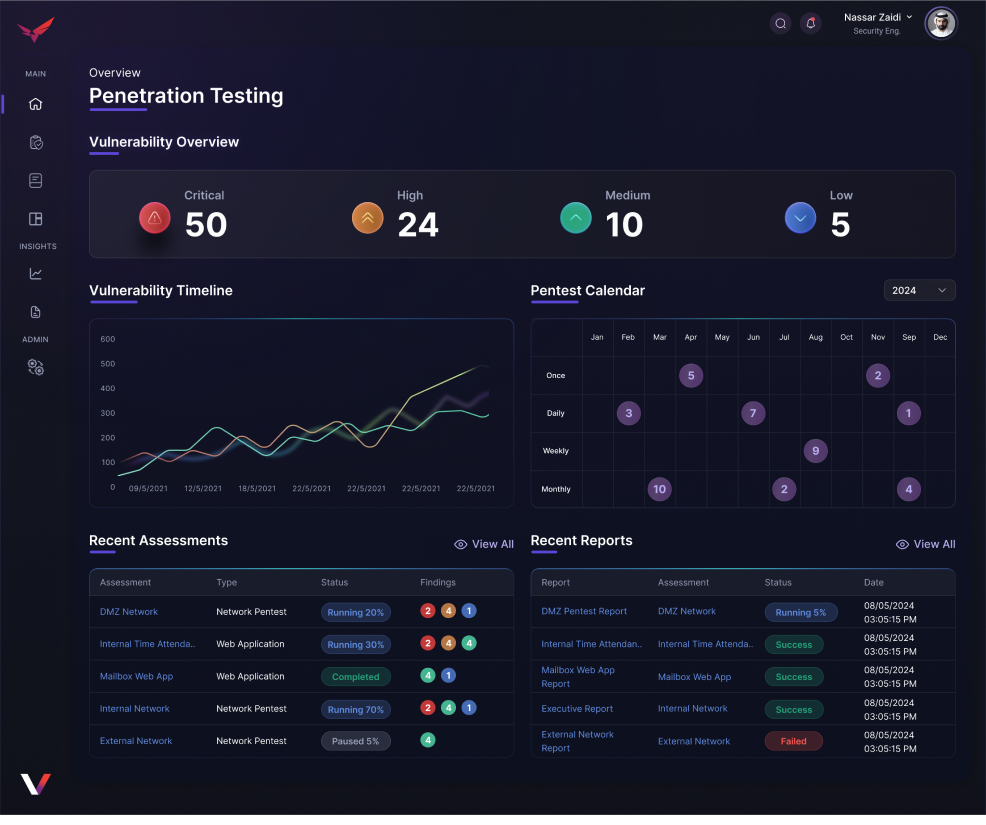
Task: Click the Weekly August marker showing 9
Action: tap(815, 451)
